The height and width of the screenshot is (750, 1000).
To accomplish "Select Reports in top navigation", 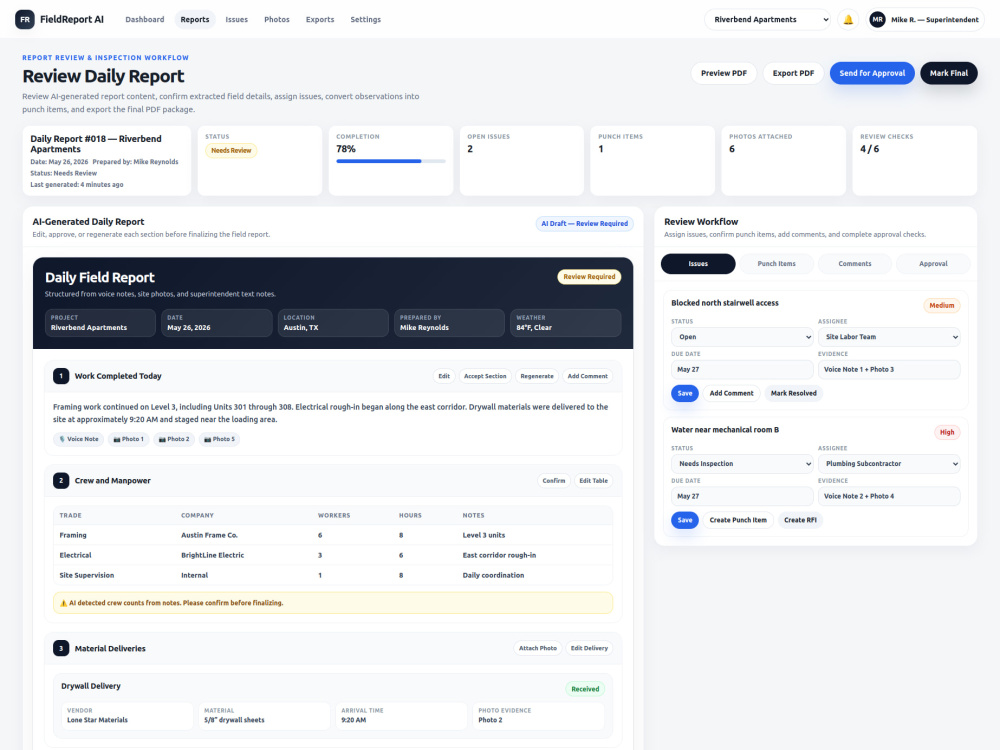I will (195, 20).
